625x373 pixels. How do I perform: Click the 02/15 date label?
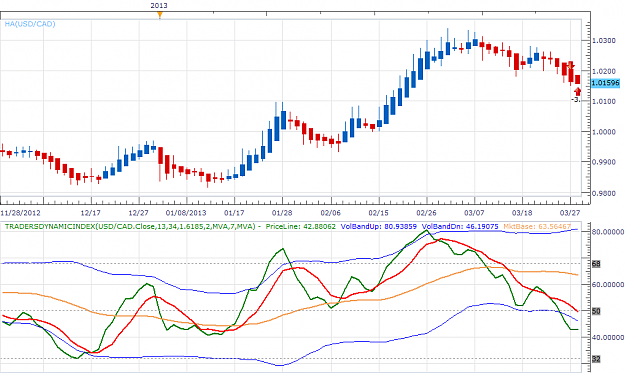pyautogui.click(x=379, y=213)
